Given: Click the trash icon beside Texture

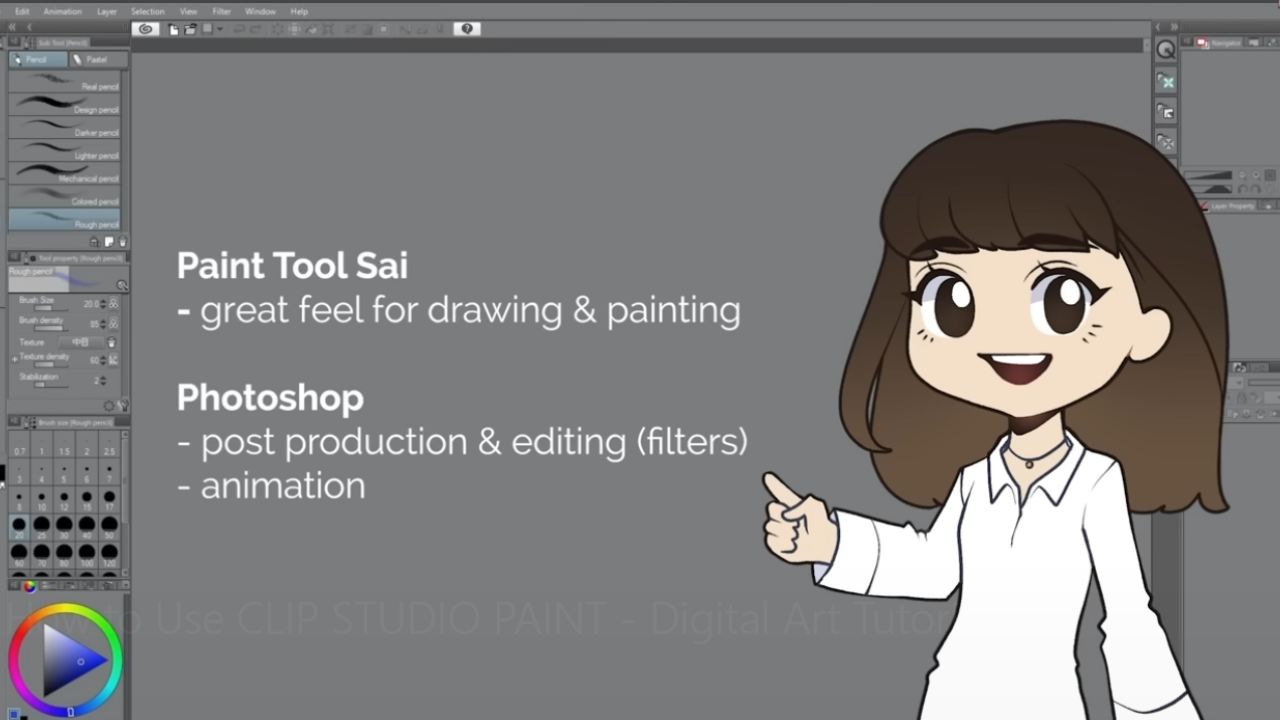Looking at the screenshot, I should 112,342.
